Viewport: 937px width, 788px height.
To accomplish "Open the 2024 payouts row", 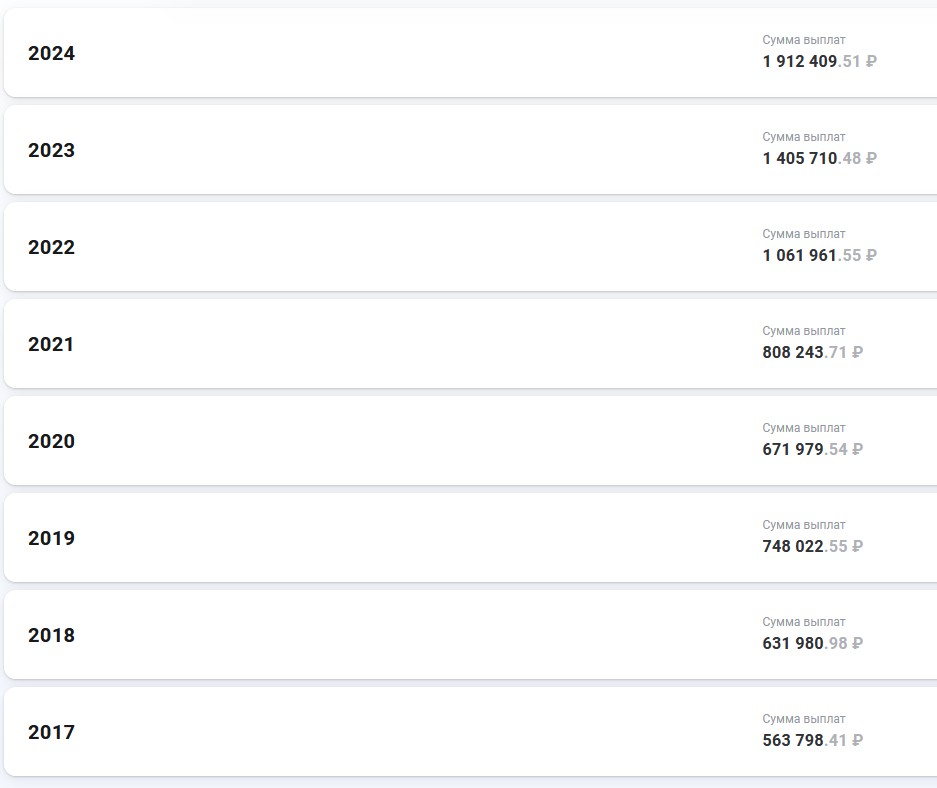I will pos(470,53).
